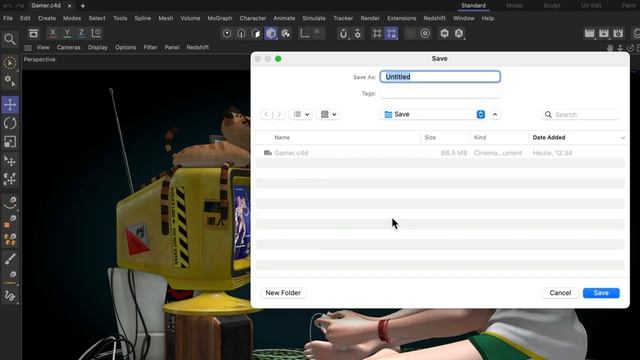Sort files by Size column
Screen dimensions: 640x360
click(430, 138)
